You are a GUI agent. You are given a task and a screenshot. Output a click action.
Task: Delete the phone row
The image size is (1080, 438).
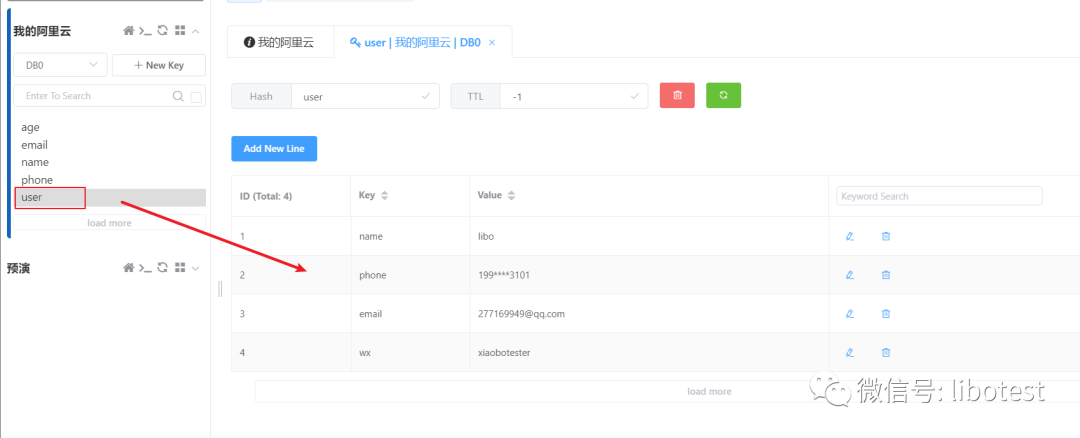coord(886,275)
